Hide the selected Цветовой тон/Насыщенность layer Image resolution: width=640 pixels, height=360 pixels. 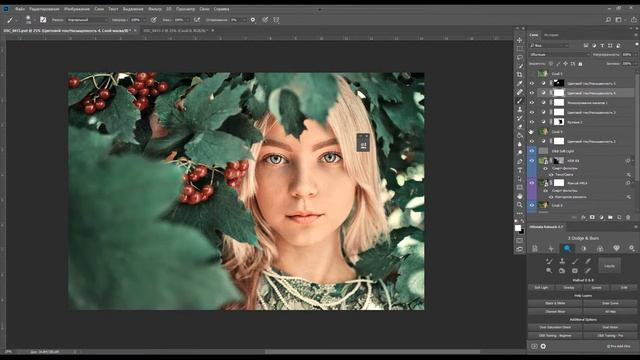(x=532, y=93)
